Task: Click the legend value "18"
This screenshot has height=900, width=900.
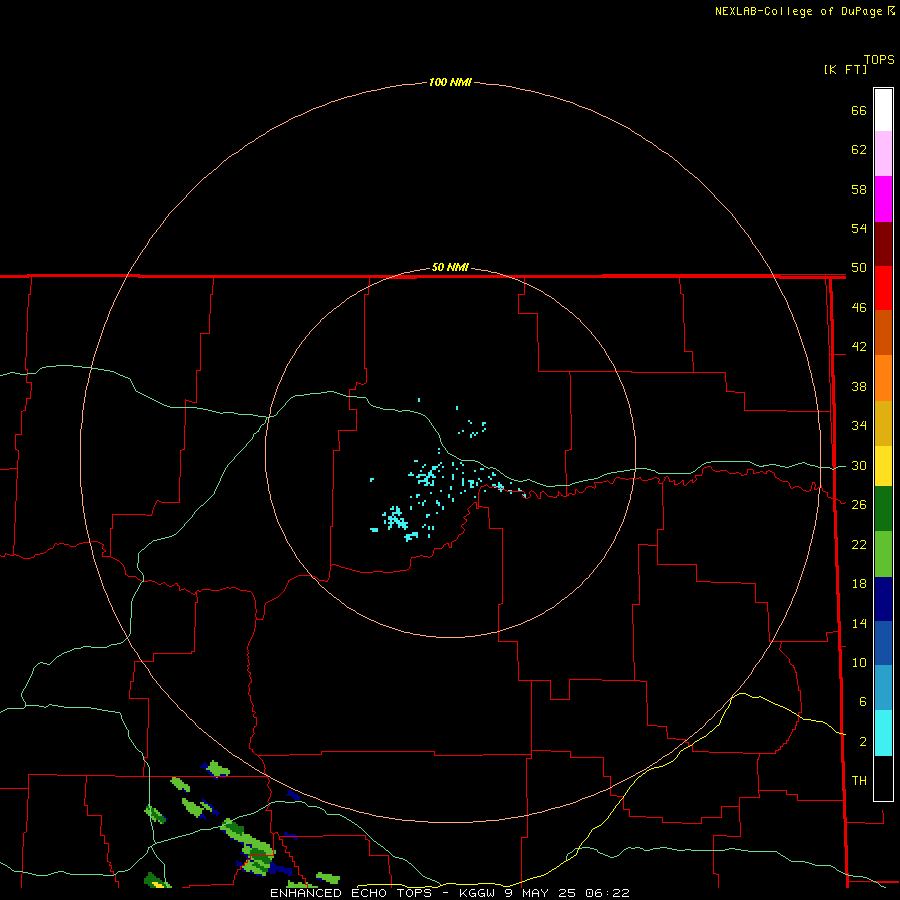Action: coord(859,584)
